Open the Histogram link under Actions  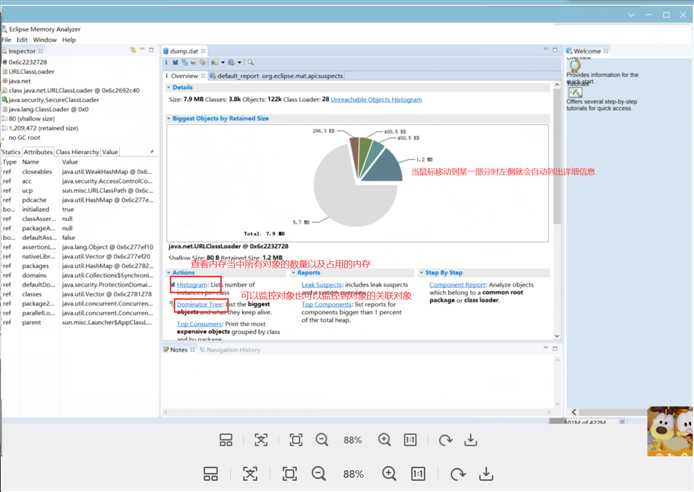(192, 284)
